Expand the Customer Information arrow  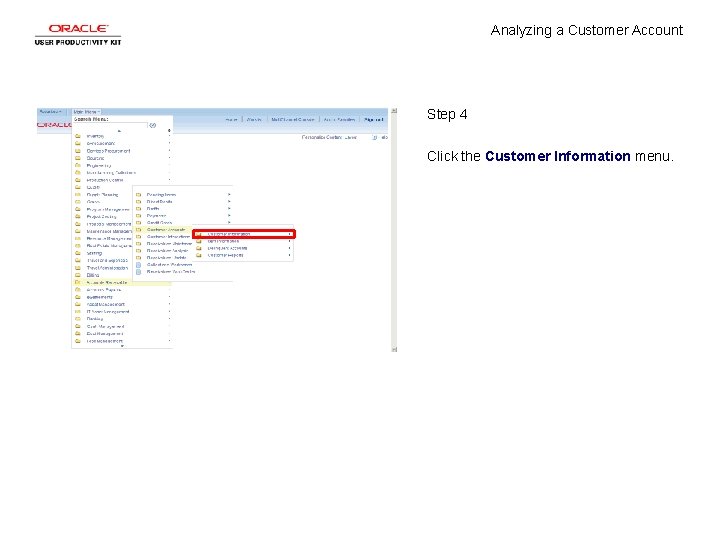click(x=289, y=234)
